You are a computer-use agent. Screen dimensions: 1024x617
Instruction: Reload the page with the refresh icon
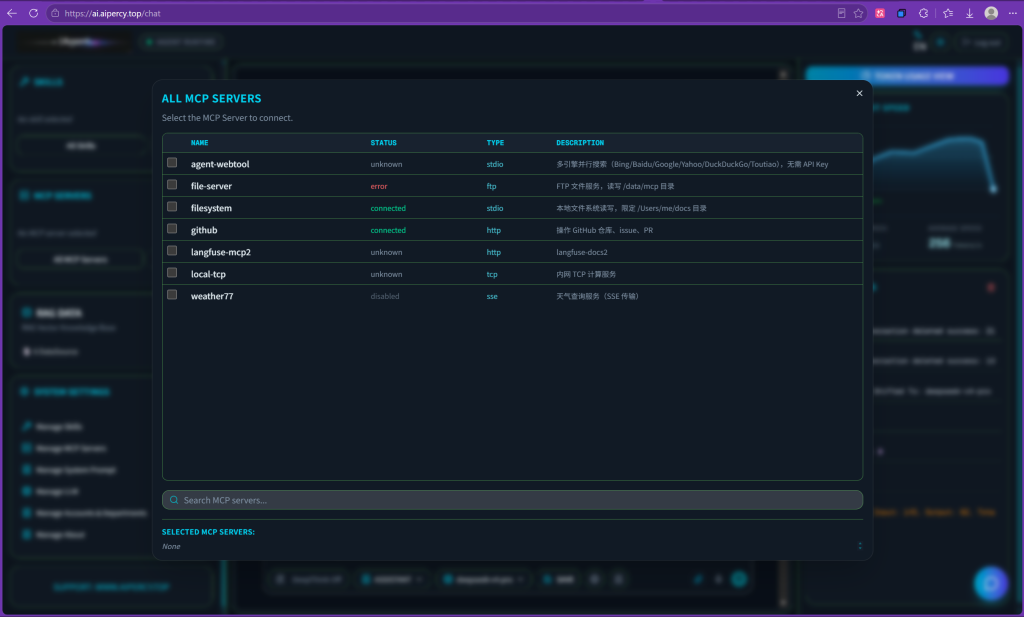pos(33,13)
